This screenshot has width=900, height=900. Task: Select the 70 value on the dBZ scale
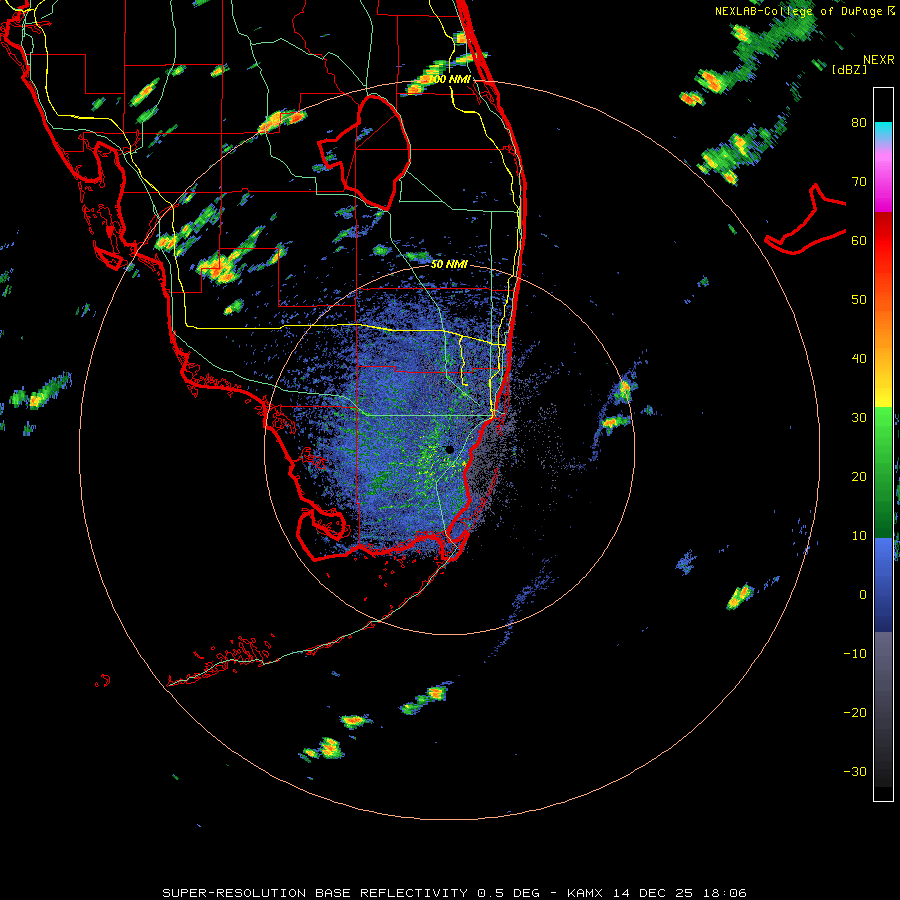coord(859,181)
